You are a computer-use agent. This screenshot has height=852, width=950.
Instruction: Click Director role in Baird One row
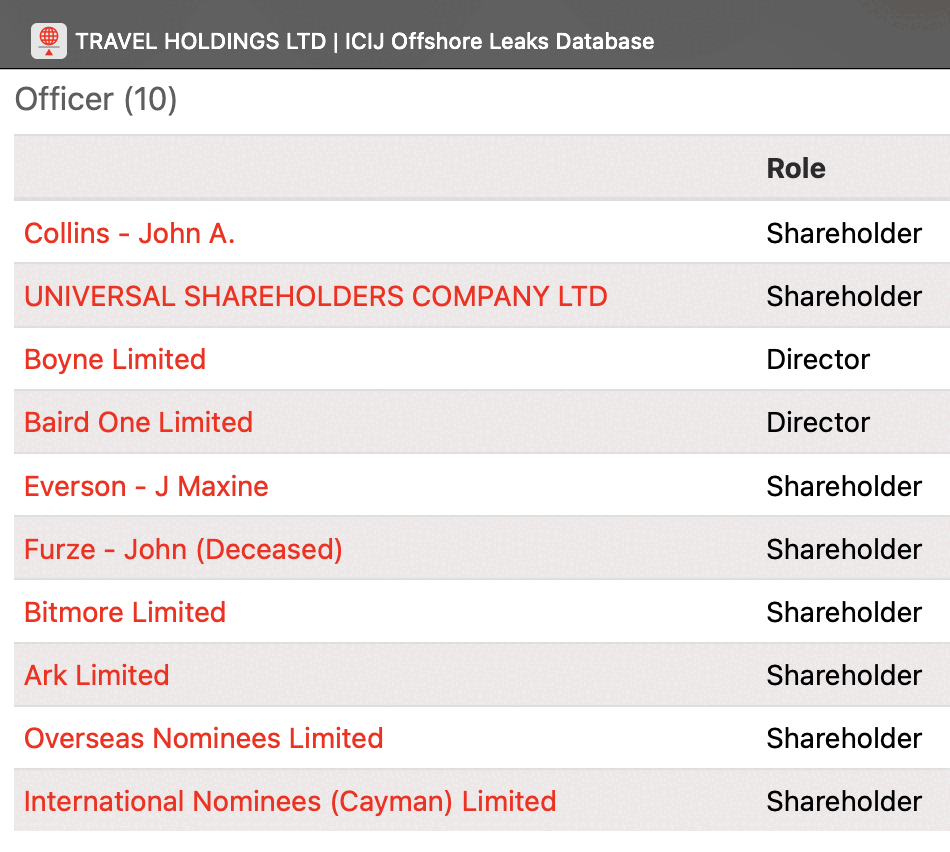[x=818, y=422]
